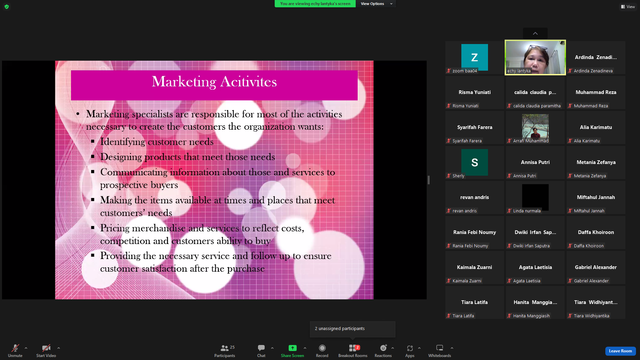The image size is (640, 360).
Task: Expand apps options arrow beside Apps
Action: [419, 348]
